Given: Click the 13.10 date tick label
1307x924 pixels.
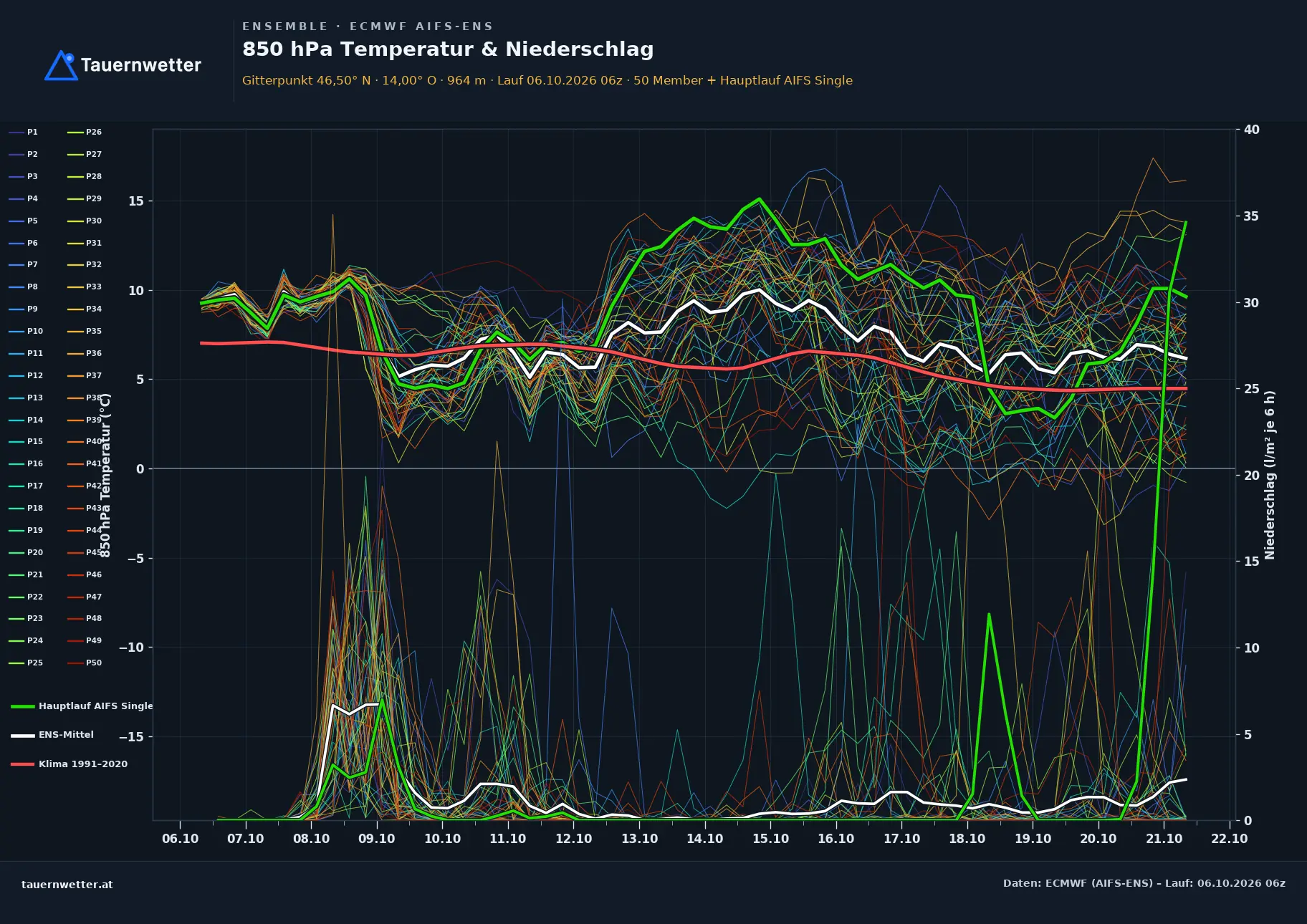Looking at the screenshot, I should point(639,839).
